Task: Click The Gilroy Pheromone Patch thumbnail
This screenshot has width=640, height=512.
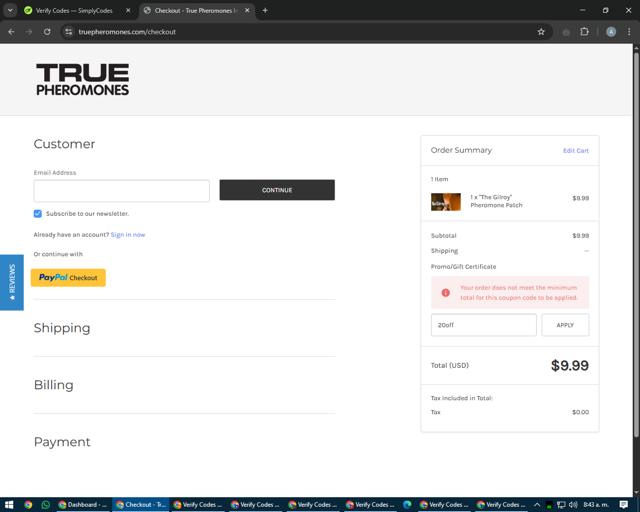Action: (446, 202)
